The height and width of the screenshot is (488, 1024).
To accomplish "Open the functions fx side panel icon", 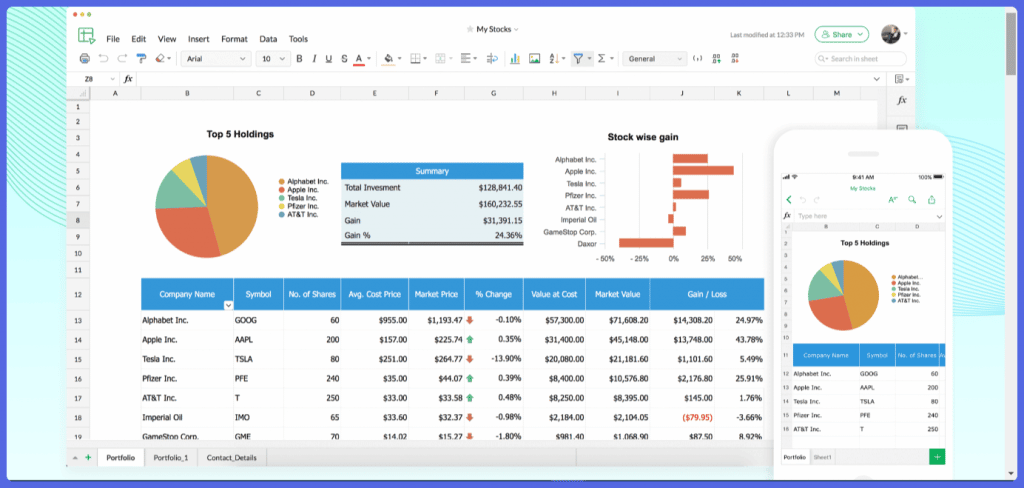I will [x=902, y=101].
